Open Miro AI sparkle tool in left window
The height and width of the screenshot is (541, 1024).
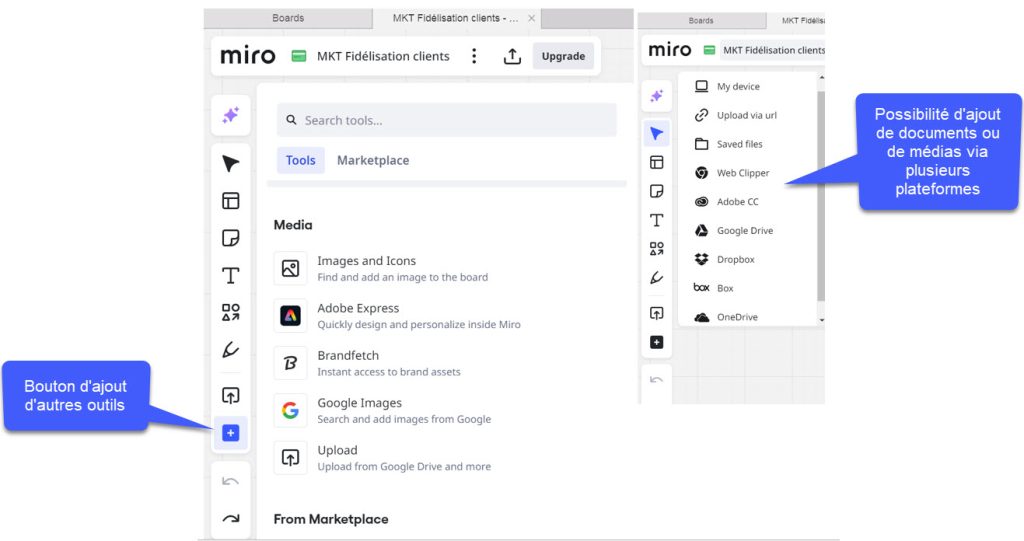[231, 116]
